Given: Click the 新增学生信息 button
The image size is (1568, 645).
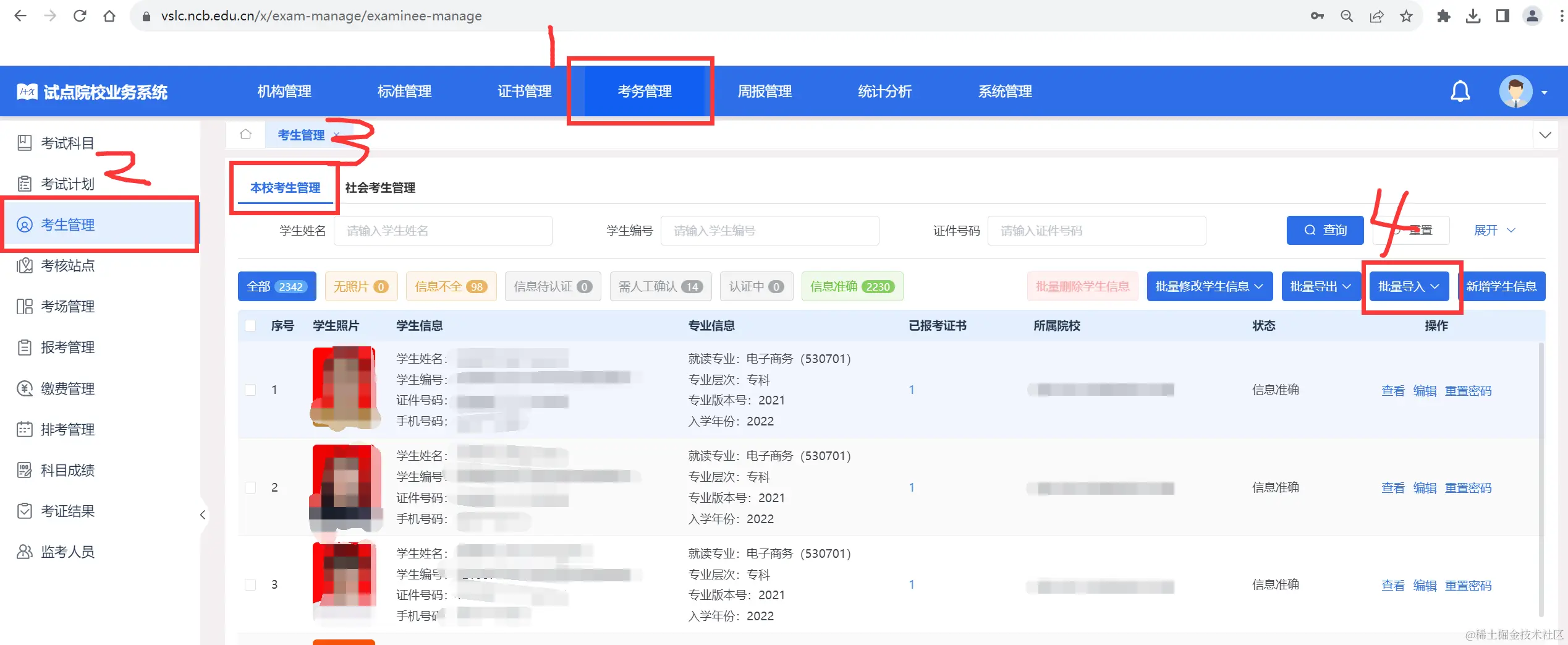Looking at the screenshot, I should [x=1502, y=286].
